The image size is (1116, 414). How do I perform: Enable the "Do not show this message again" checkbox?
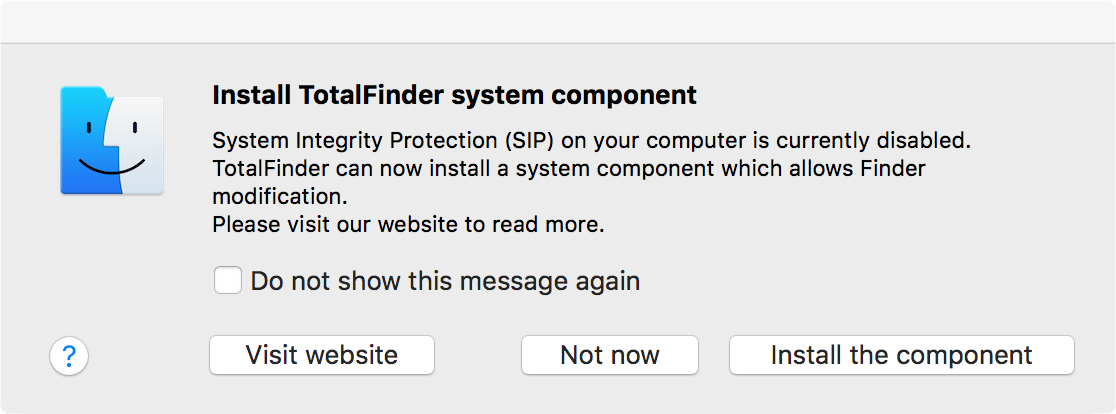point(228,281)
